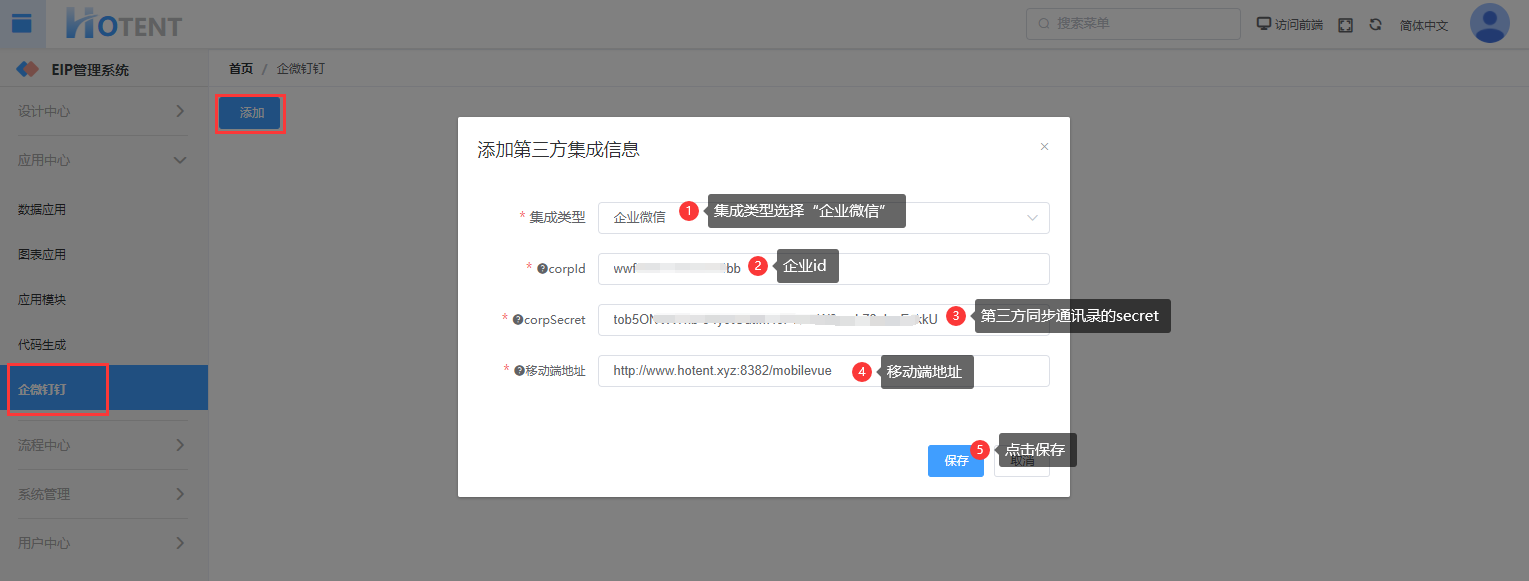Click the 搜索菜单 search field
The height and width of the screenshot is (581, 1529).
(x=1135, y=24)
